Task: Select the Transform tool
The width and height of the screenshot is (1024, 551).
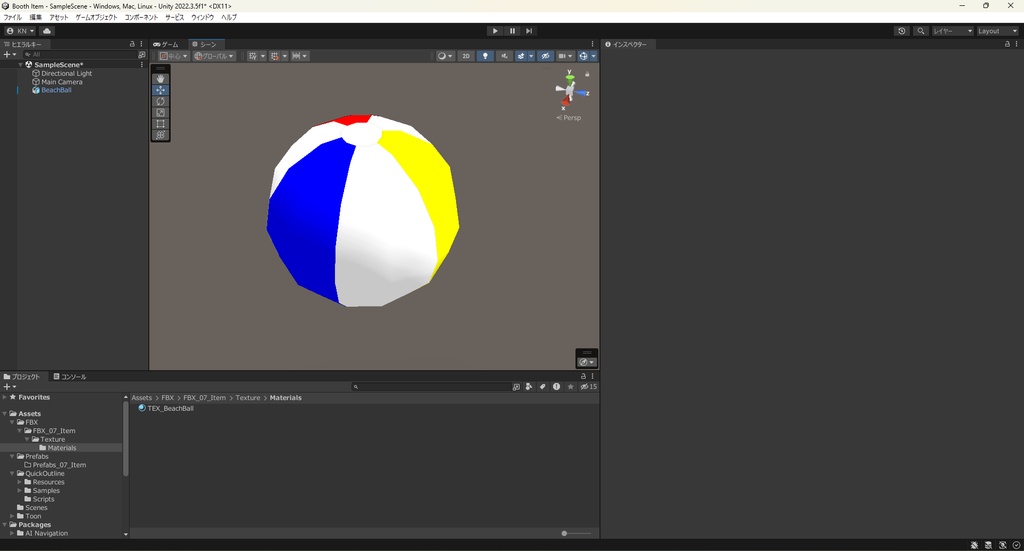Action: tap(160, 134)
